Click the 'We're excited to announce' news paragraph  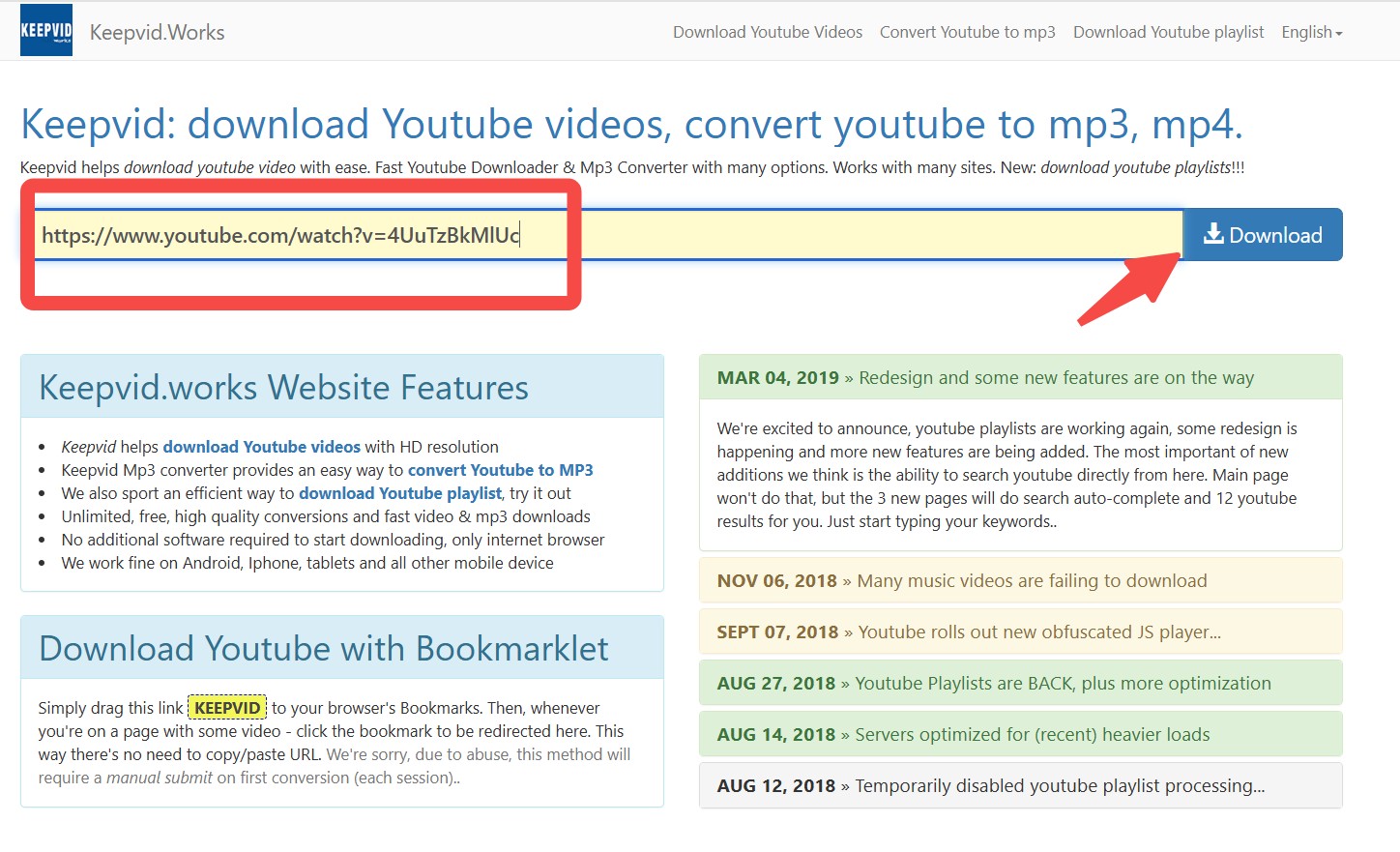[1007, 475]
